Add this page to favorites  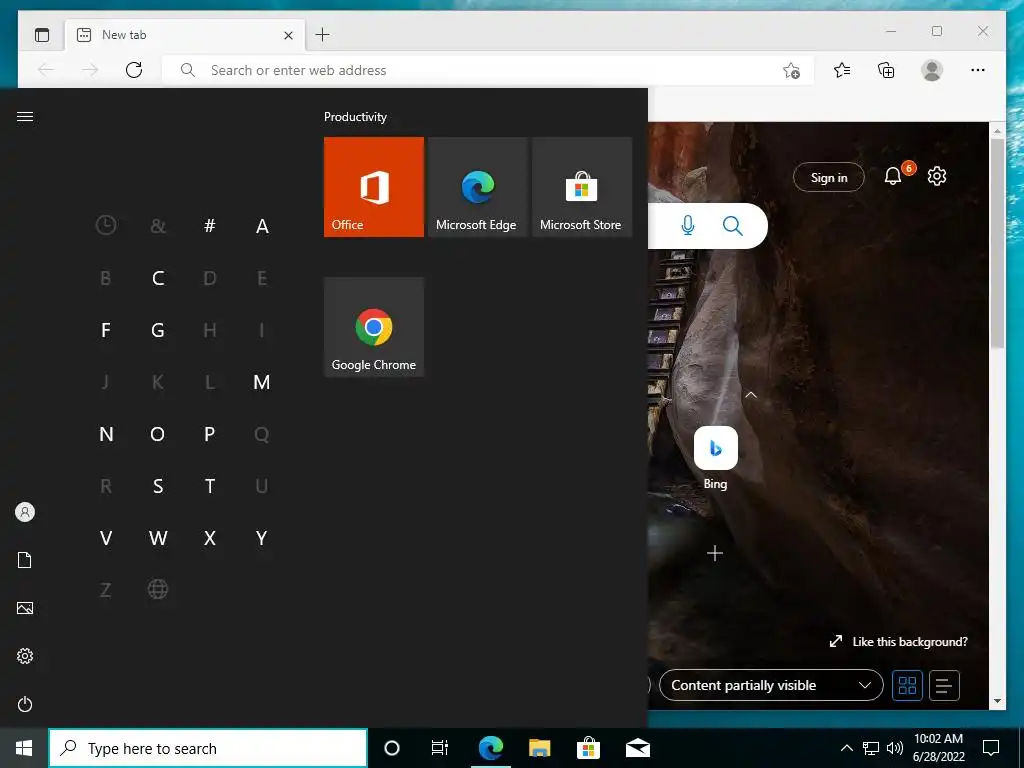click(x=792, y=71)
